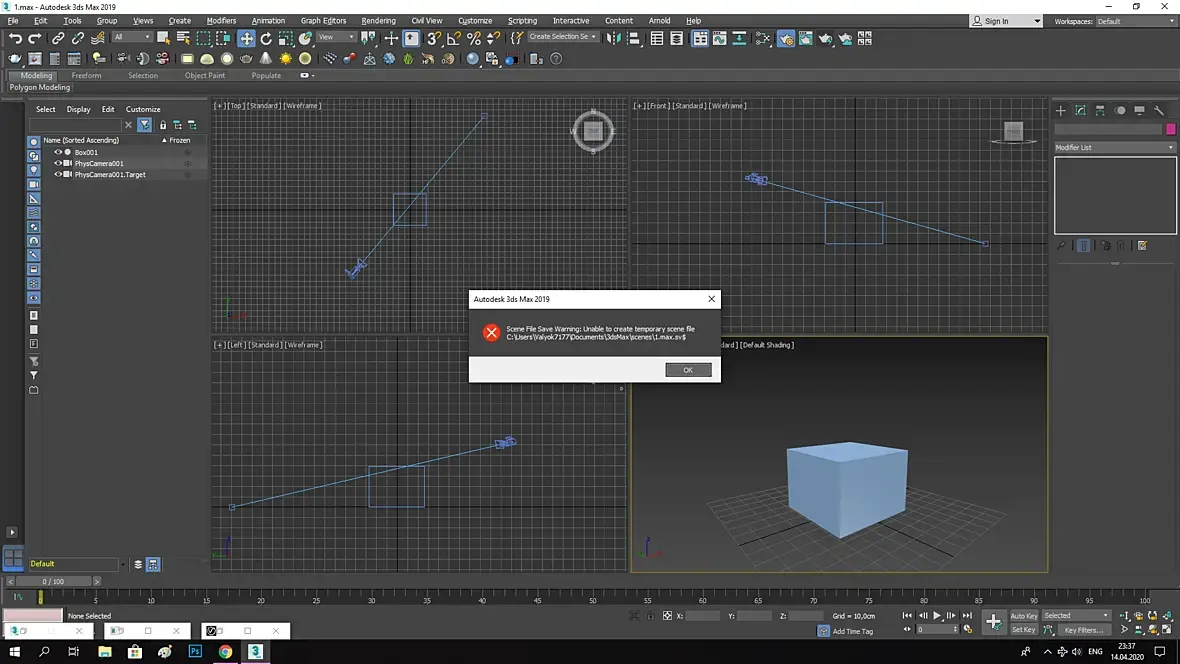Open the Utilities wrench panel icon
Screen dimensions: 1180x664
[x=1159, y=110]
